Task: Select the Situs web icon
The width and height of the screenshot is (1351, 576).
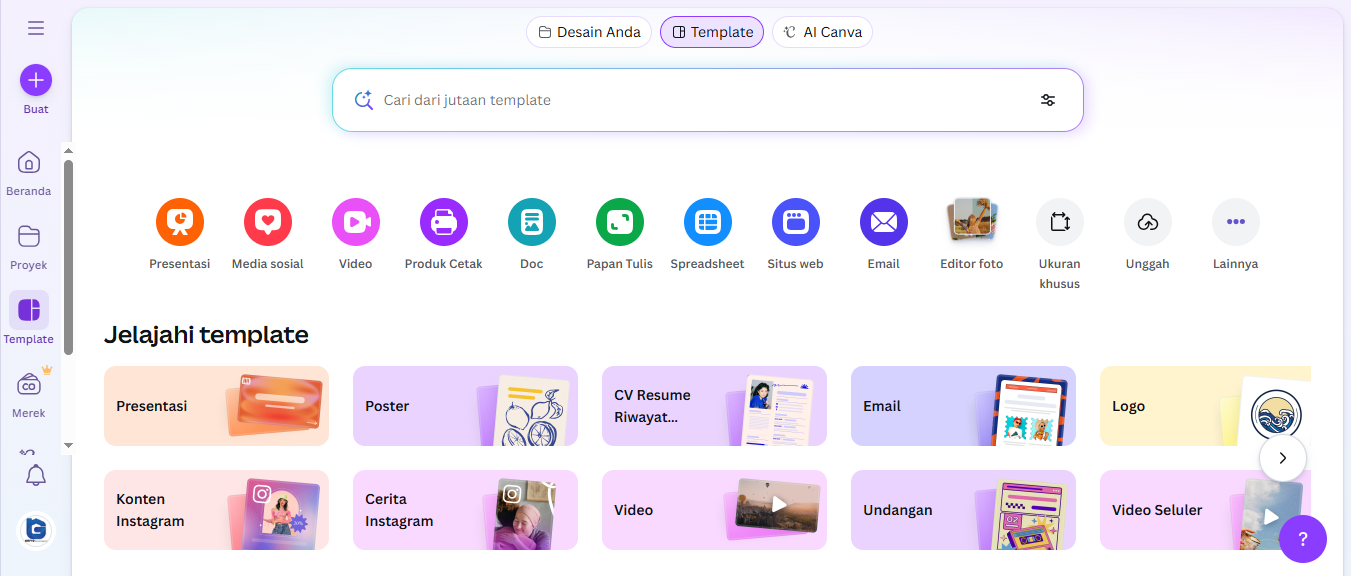Action: 795,221
